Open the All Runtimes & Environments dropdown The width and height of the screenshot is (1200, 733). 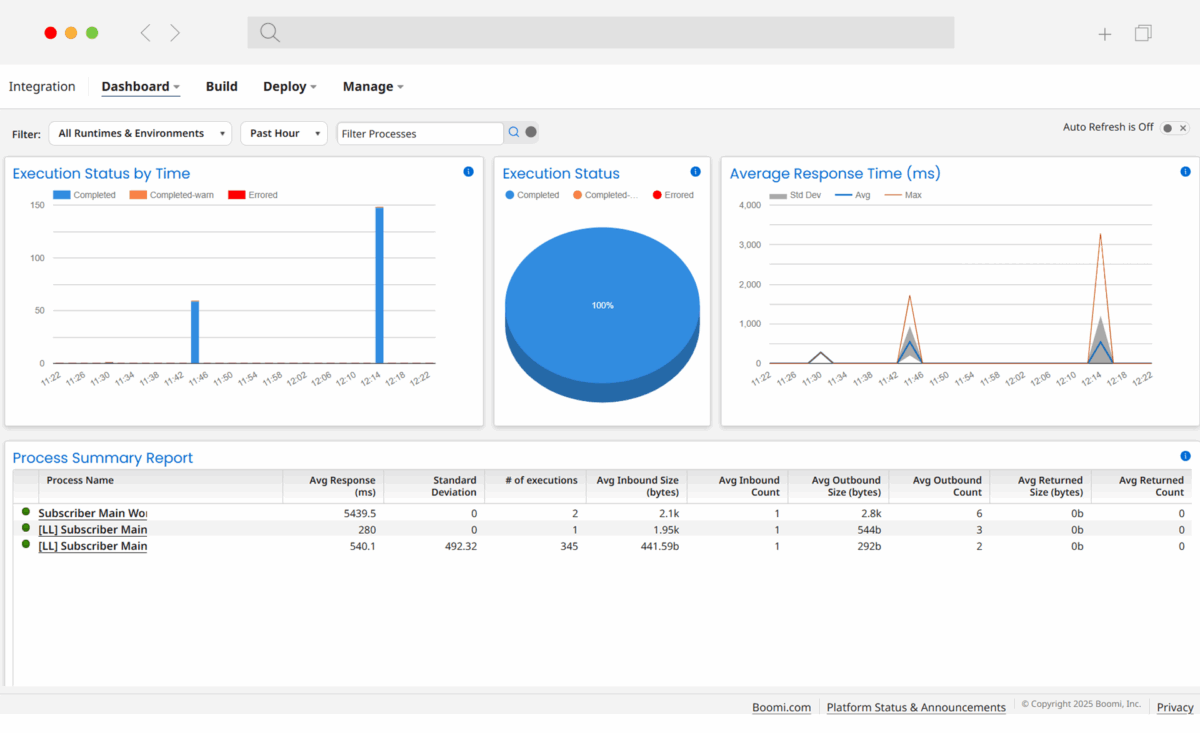click(139, 133)
